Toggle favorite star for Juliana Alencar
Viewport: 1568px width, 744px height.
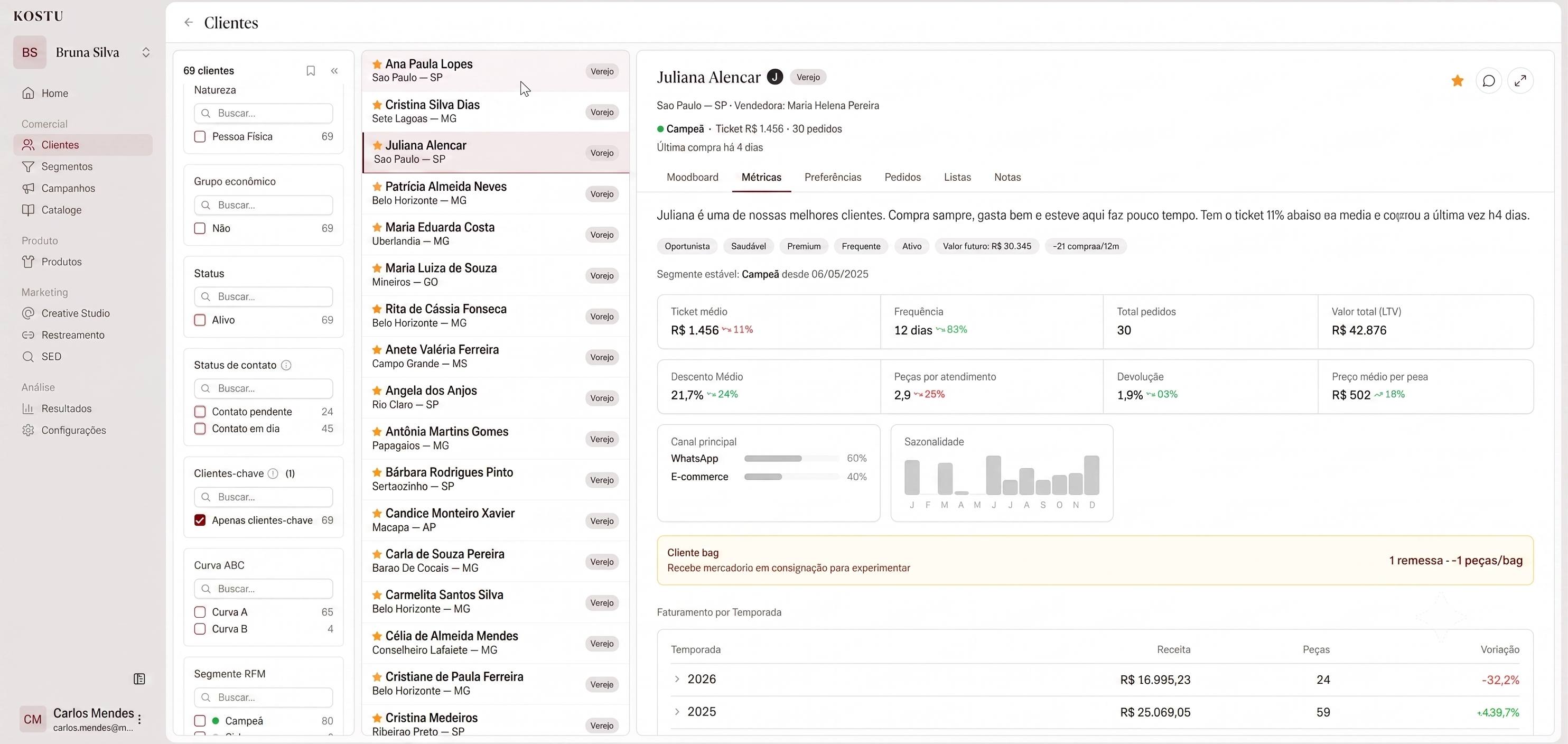click(x=1457, y=80)
